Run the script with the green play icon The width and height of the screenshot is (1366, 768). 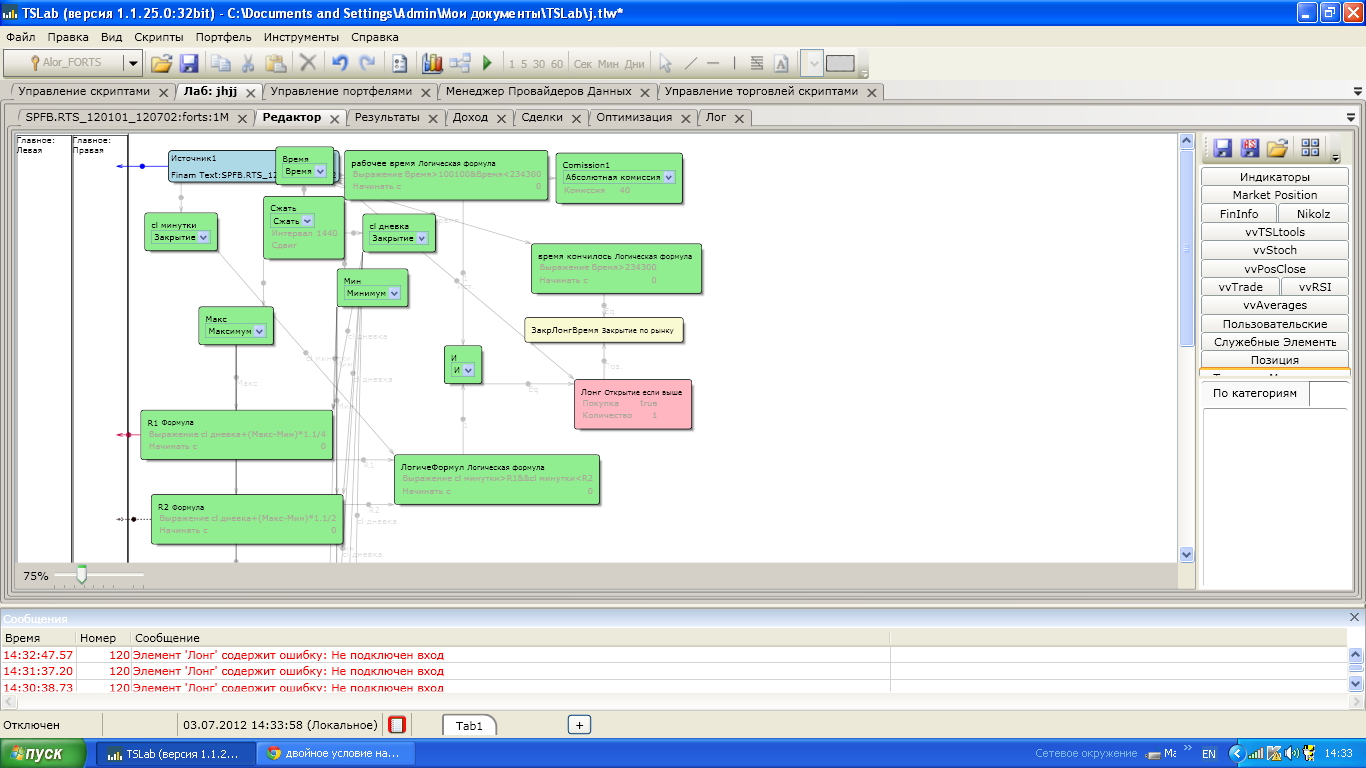[x=487, y=63]
